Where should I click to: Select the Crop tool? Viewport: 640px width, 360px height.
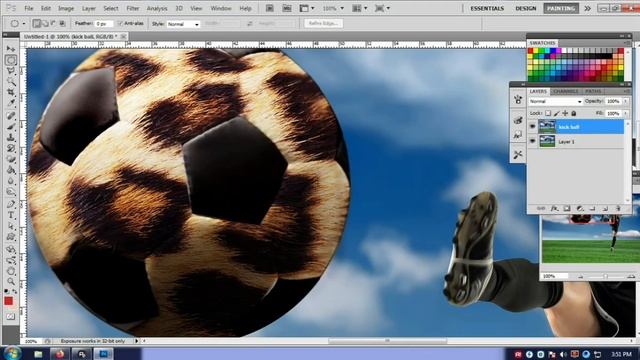click(x=11, y=93)
